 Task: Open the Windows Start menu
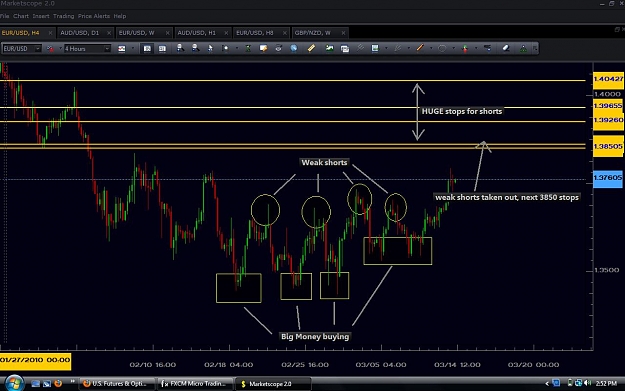pos(14,383)
